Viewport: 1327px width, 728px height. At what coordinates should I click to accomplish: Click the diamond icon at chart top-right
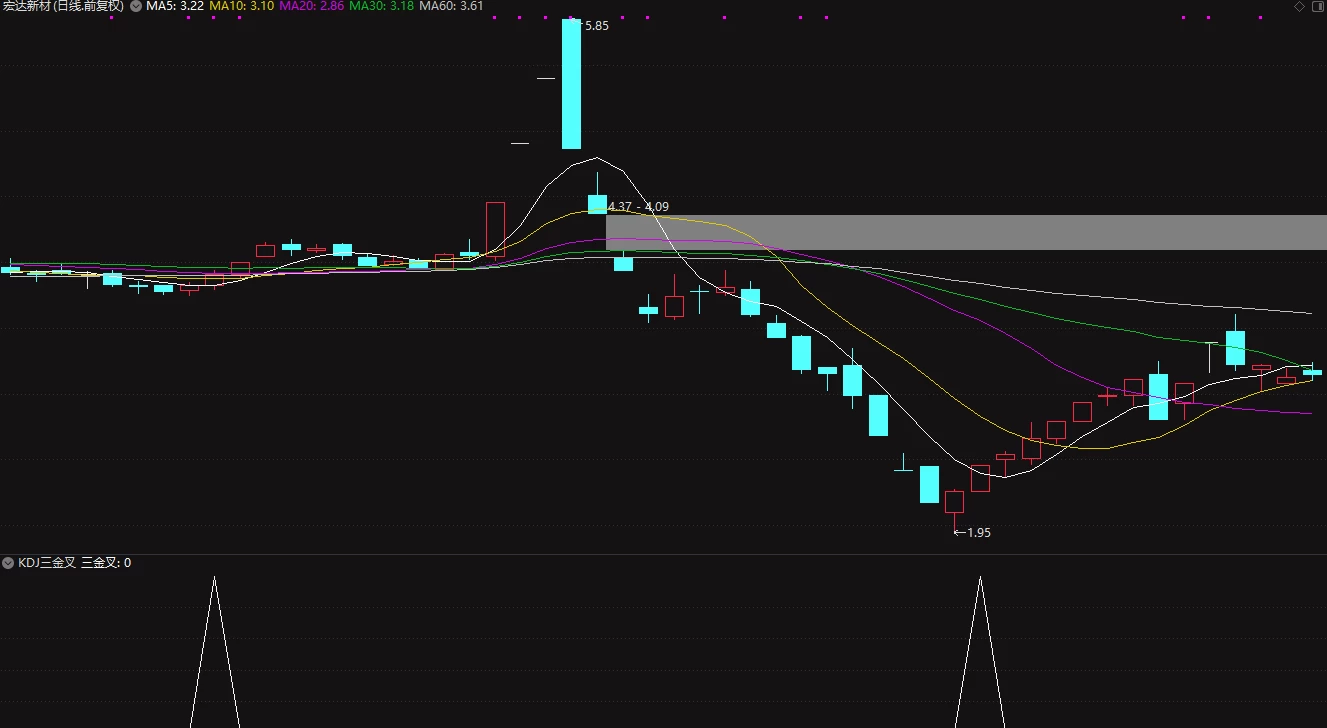1299,6
